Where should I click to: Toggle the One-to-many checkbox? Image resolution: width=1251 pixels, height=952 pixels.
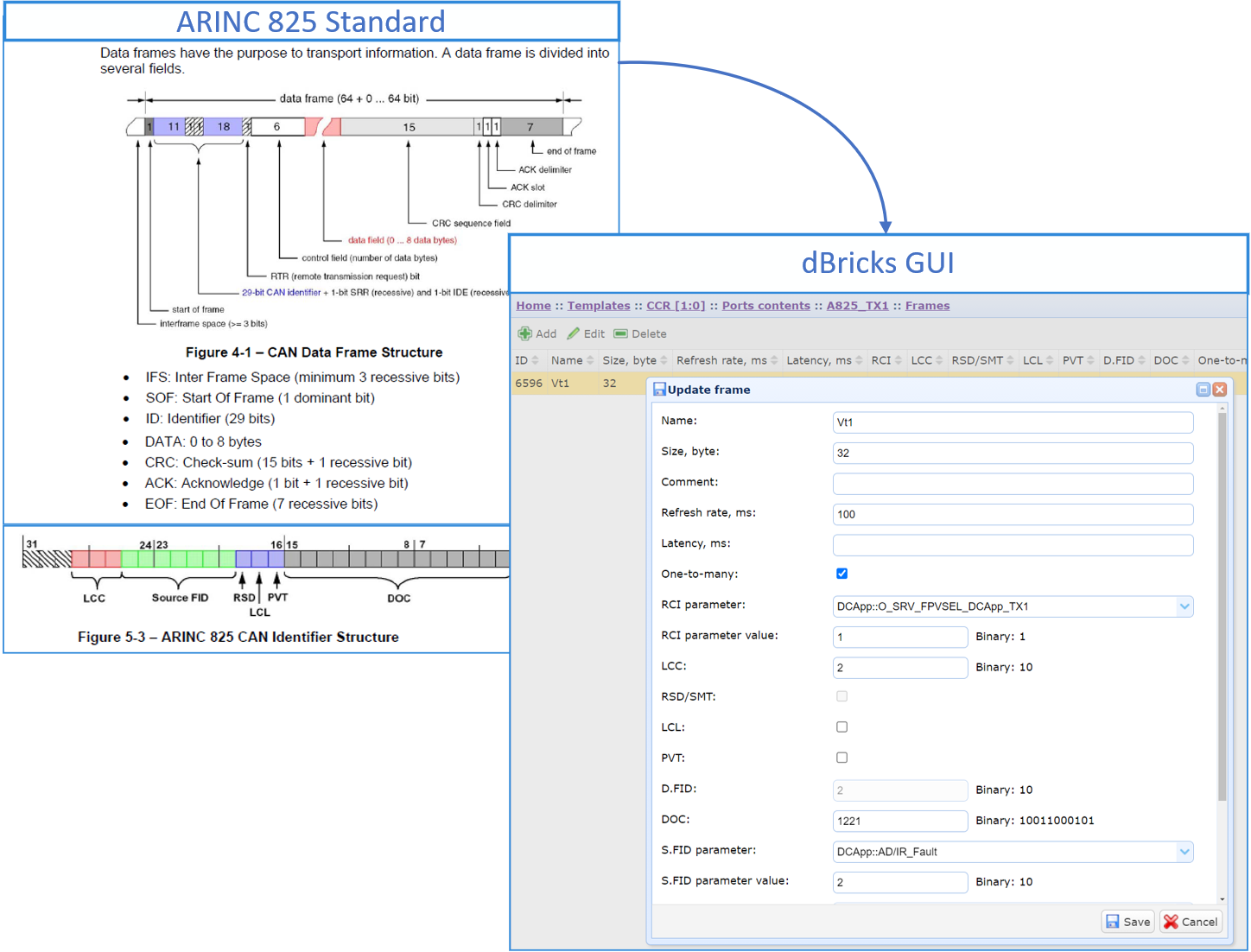(x=841, y=574)
